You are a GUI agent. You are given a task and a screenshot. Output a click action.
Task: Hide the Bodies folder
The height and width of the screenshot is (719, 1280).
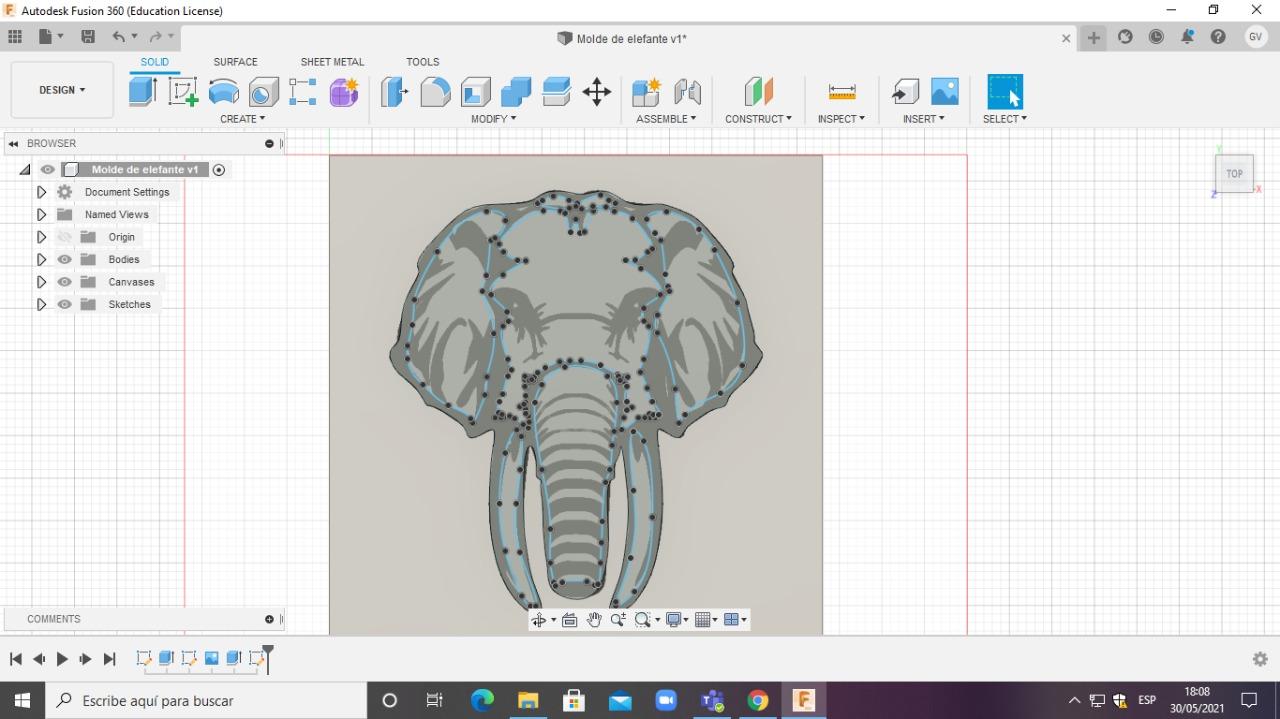pyautogui.click(x=65, y=259)
